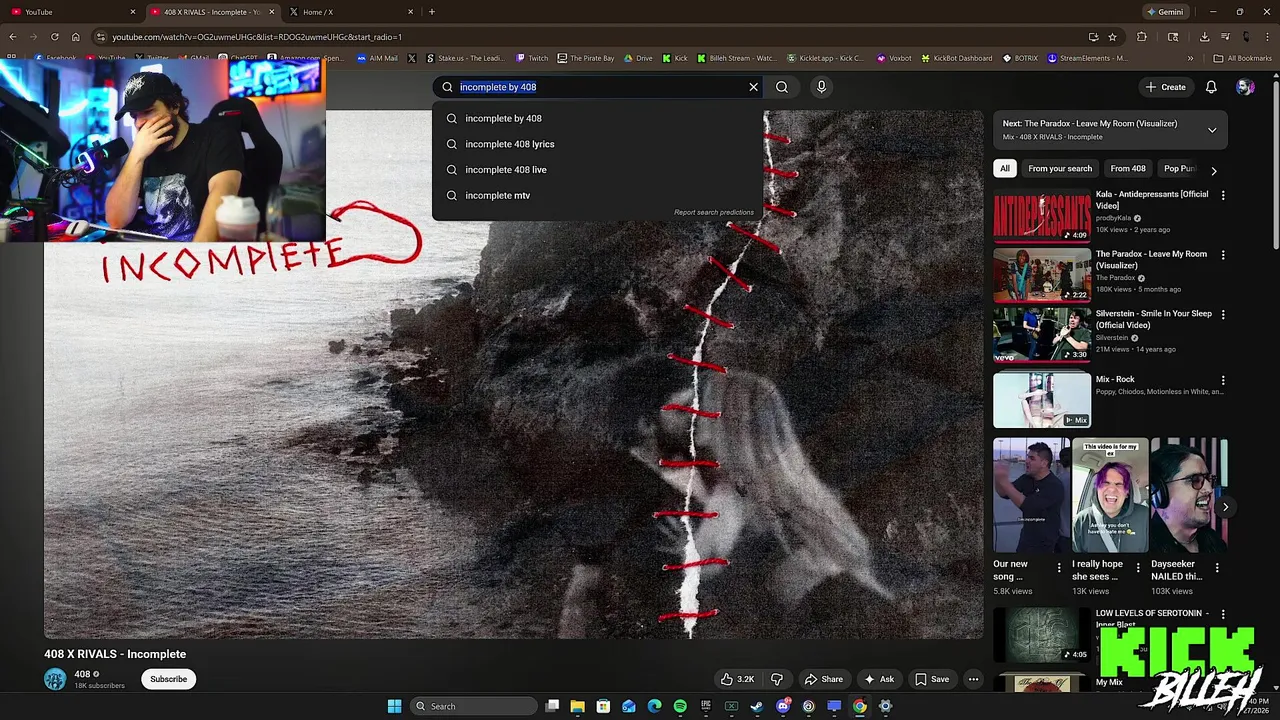Click the browser back arrow
Image resolution: width=1280 pixels, height=720 pixels.
tap(12, 37)
